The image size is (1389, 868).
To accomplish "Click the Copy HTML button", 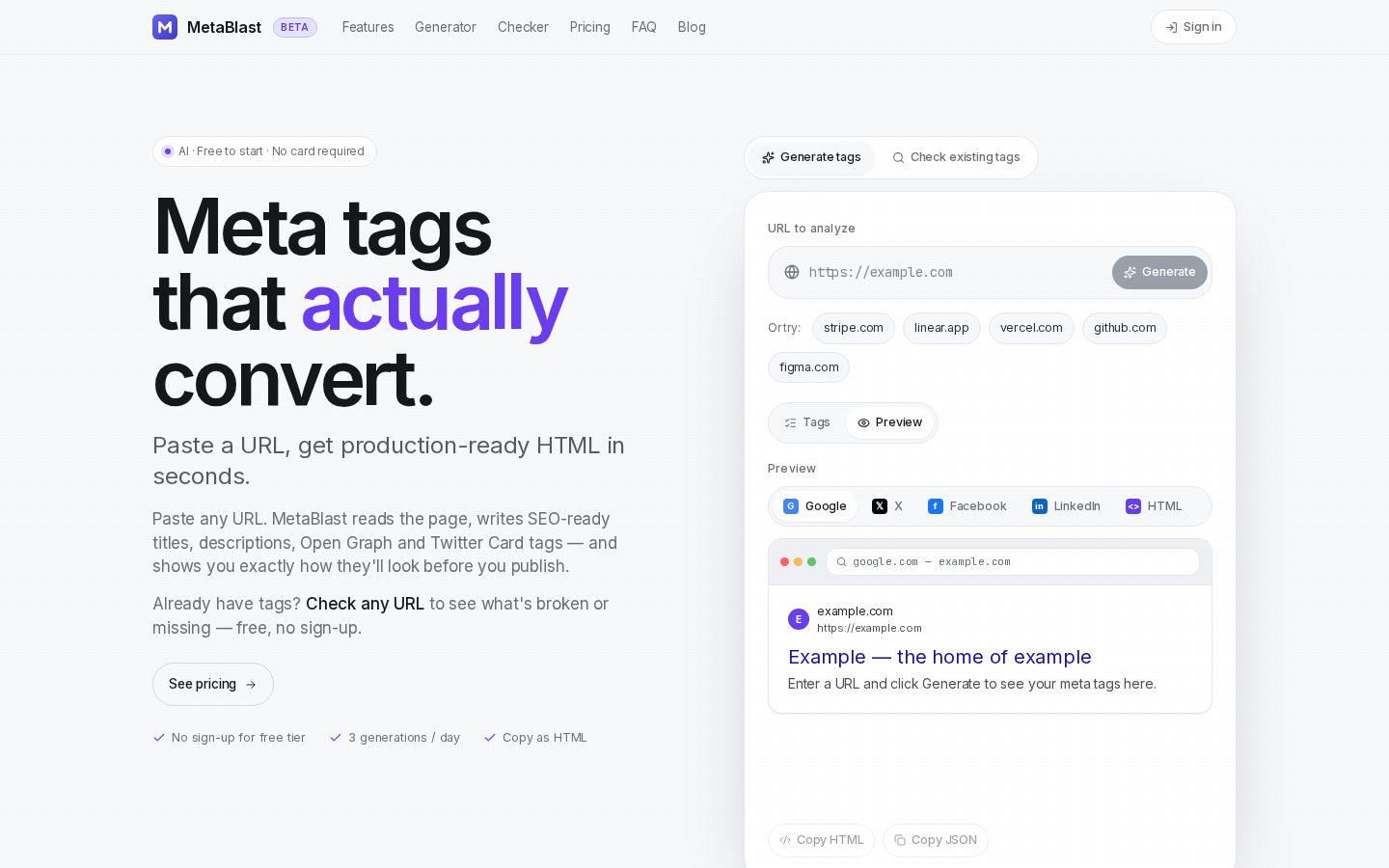I will tap(821, 840).
